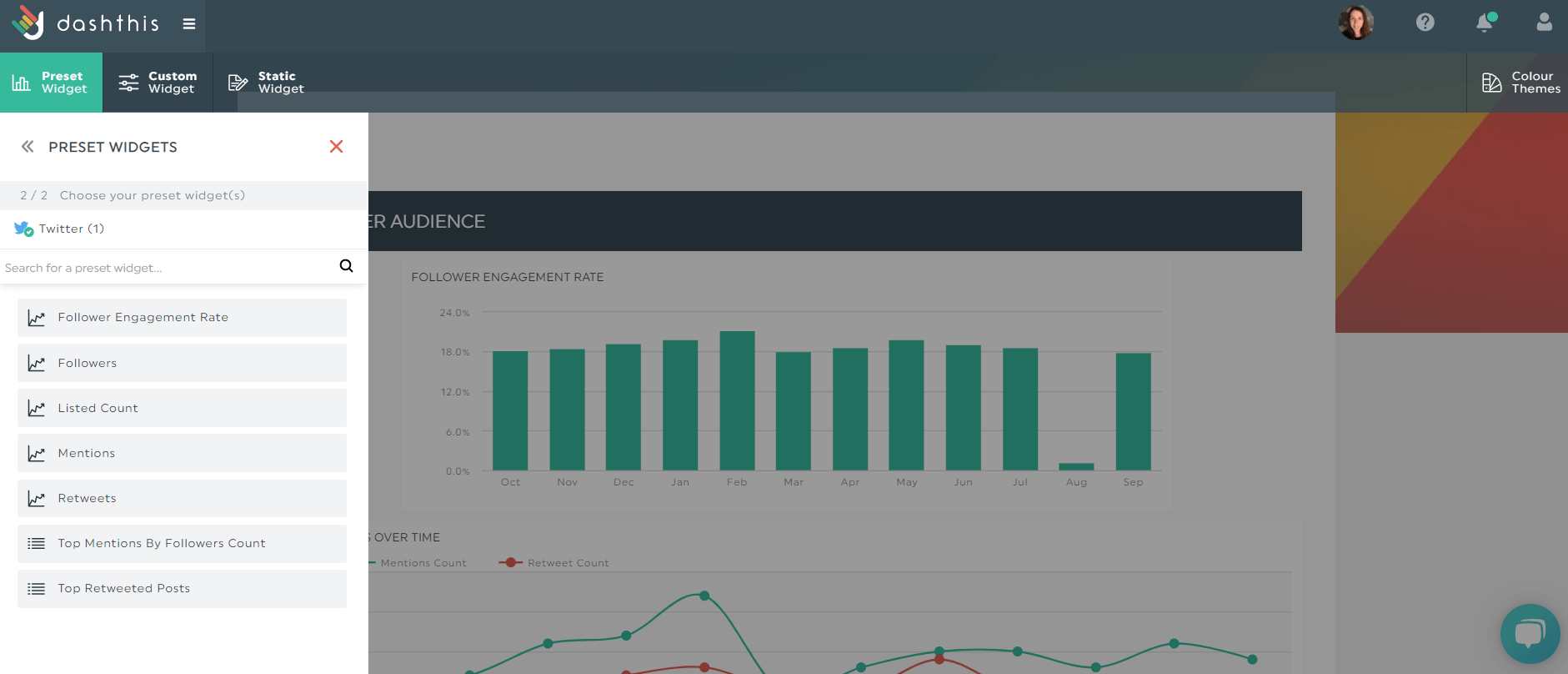Screen dimensions: 1568x674
Task: Switch to Static Widget tab
Action: (x=267, y=83)
